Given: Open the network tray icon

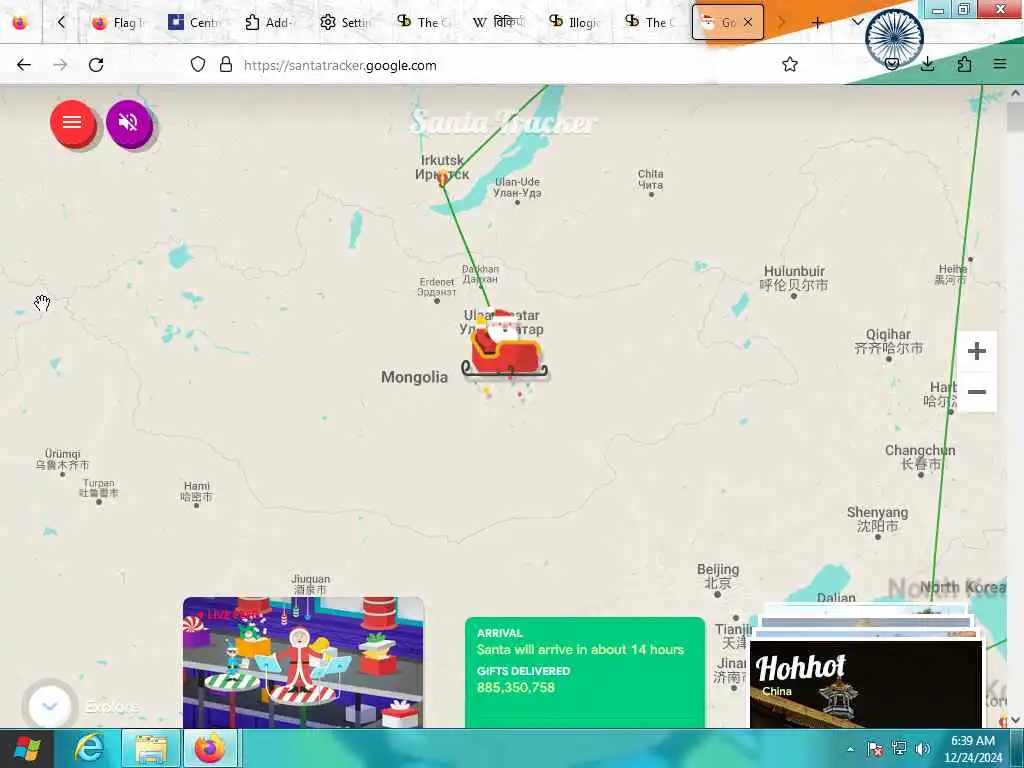Looking at the screenshot, I should coord(899,749).
